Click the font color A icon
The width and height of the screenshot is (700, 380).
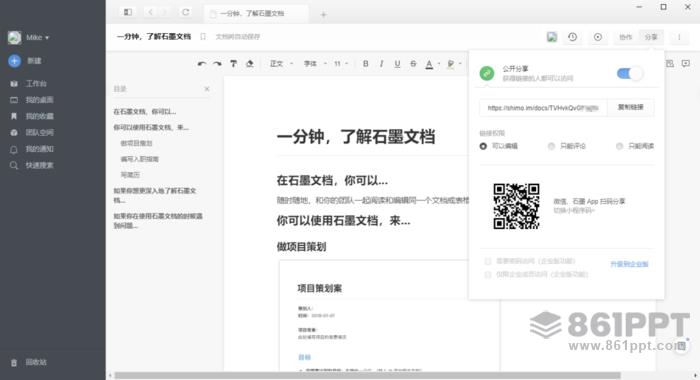tap(429, 64)
